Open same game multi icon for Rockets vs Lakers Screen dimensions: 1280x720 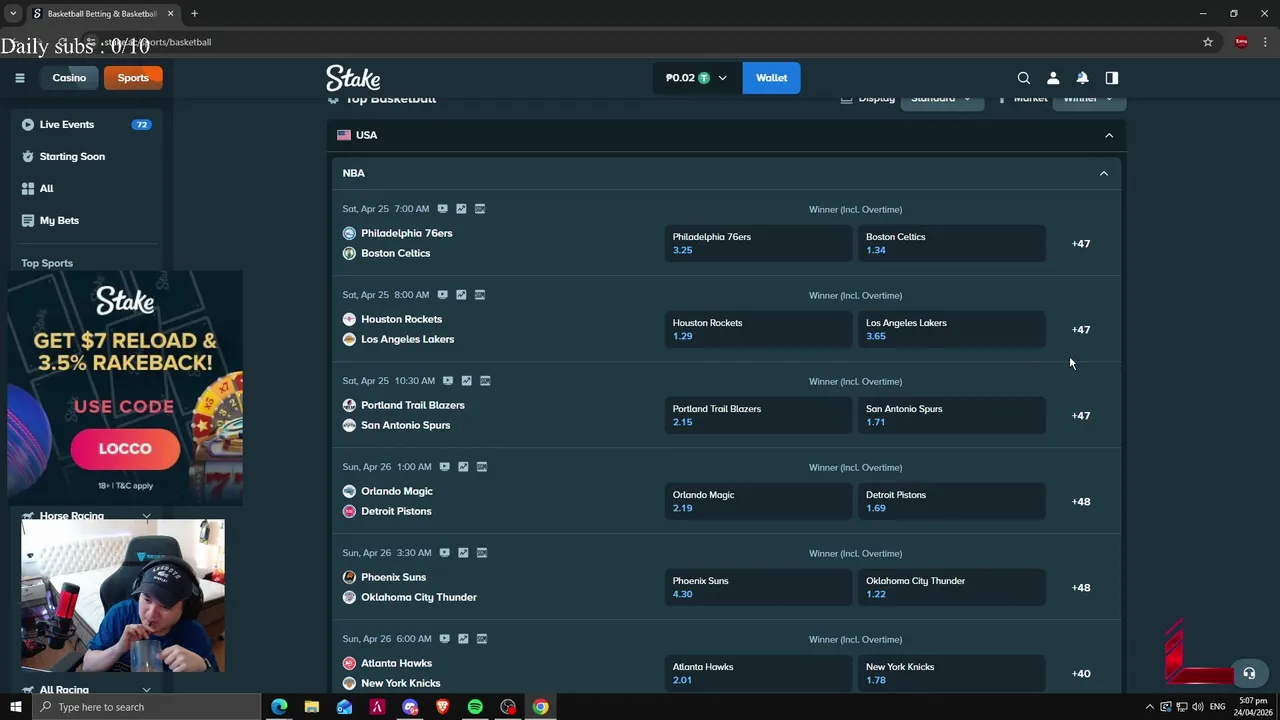480,295
